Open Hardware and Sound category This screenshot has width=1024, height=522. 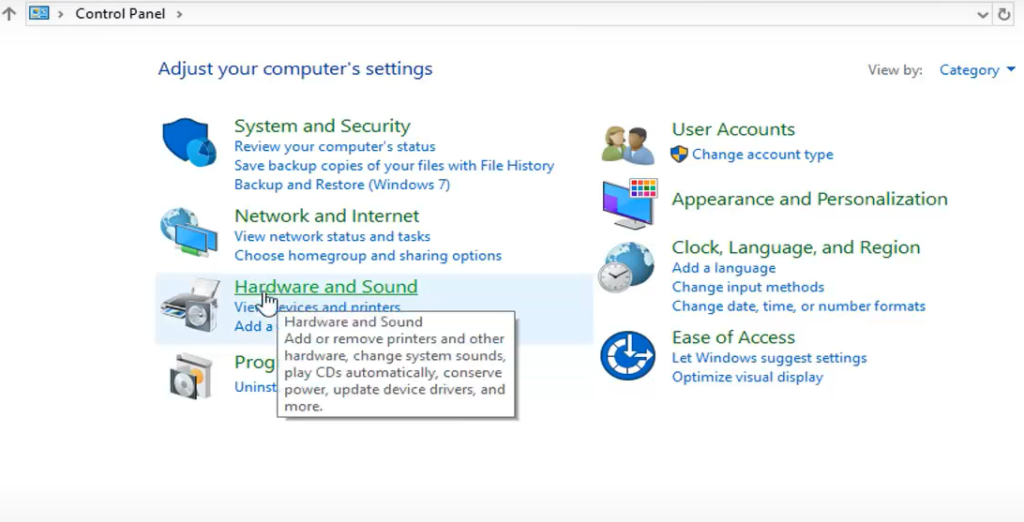326,286
